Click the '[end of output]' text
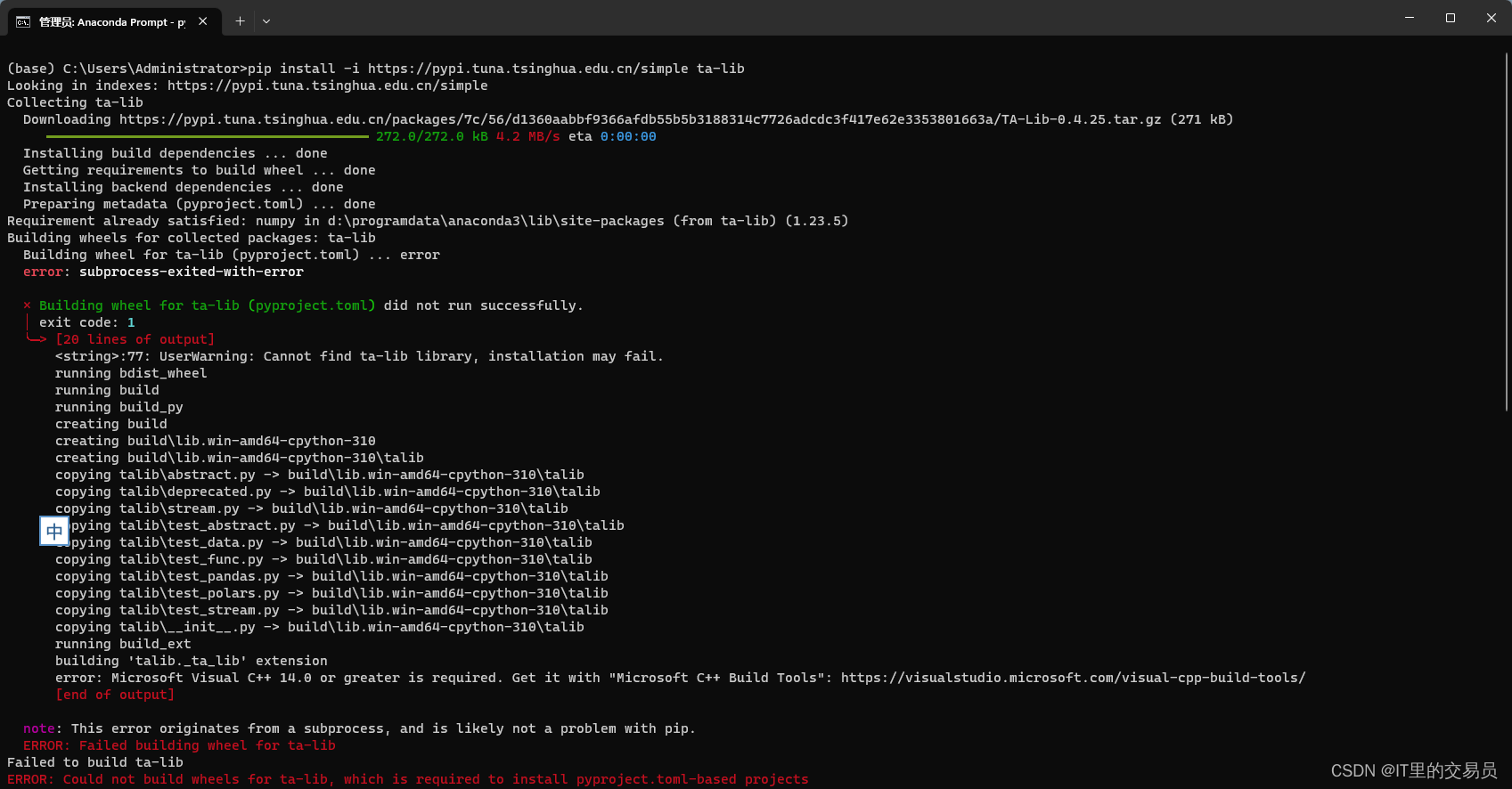 pos(115,695)
